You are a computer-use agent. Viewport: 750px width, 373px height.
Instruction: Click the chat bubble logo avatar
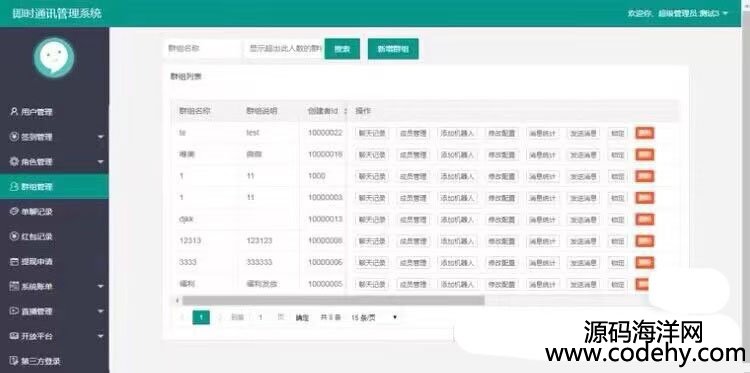(54, 57)
